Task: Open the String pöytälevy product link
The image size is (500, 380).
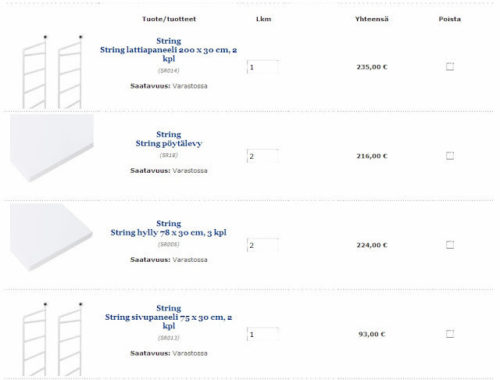Action: point(169,143)
